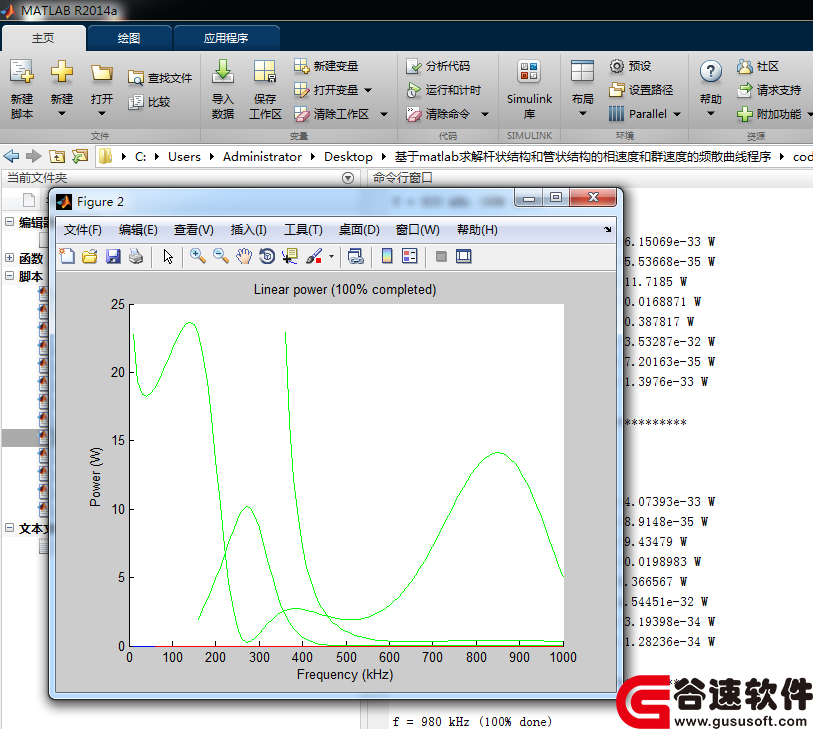
Task: Expand the 函数 (Functions) tree group
Action: coord(9,257)
